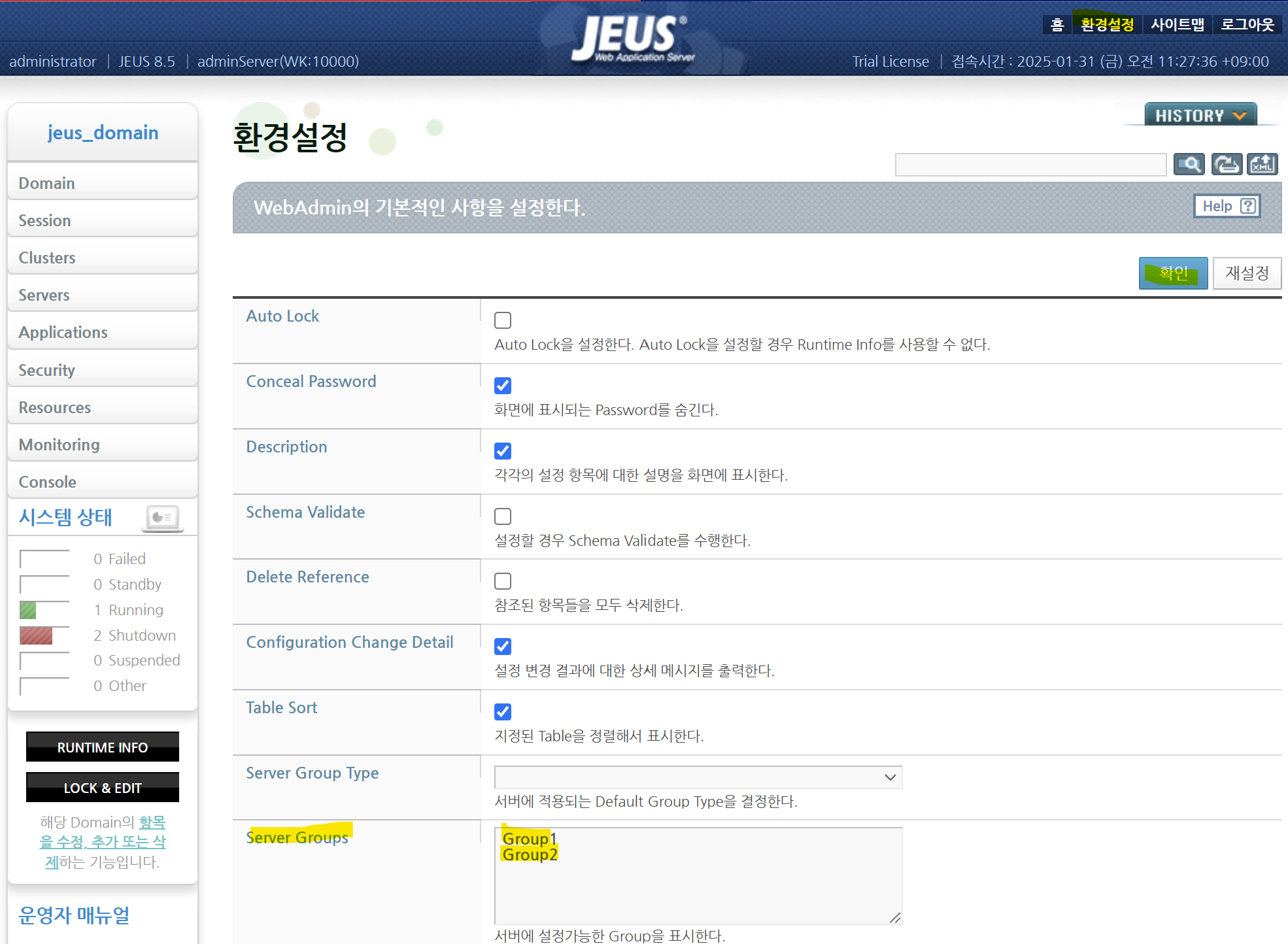Click the Server Groups label
The image size is (1288, 944).
point(297,837)
